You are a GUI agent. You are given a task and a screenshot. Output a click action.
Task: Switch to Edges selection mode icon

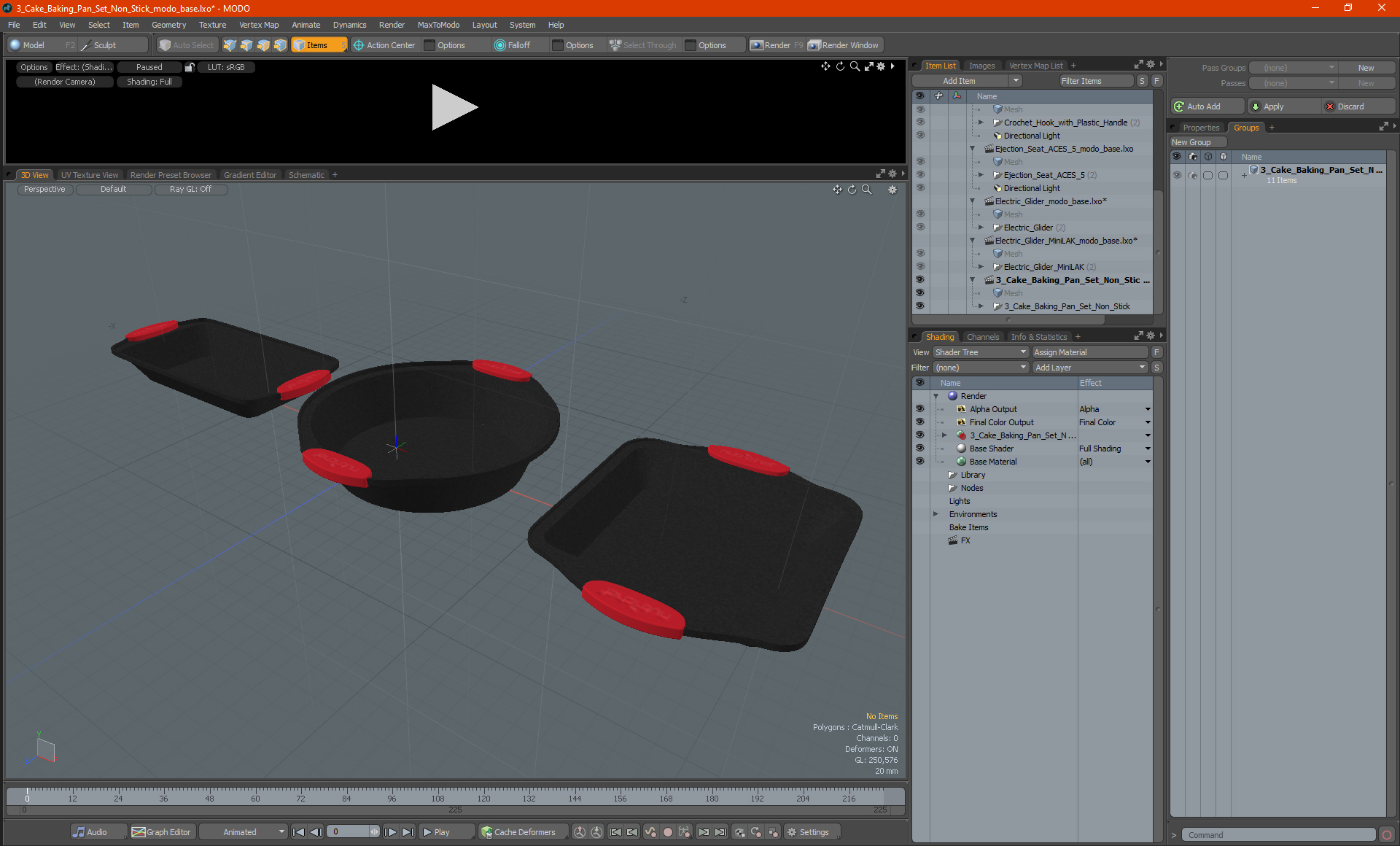246,45
